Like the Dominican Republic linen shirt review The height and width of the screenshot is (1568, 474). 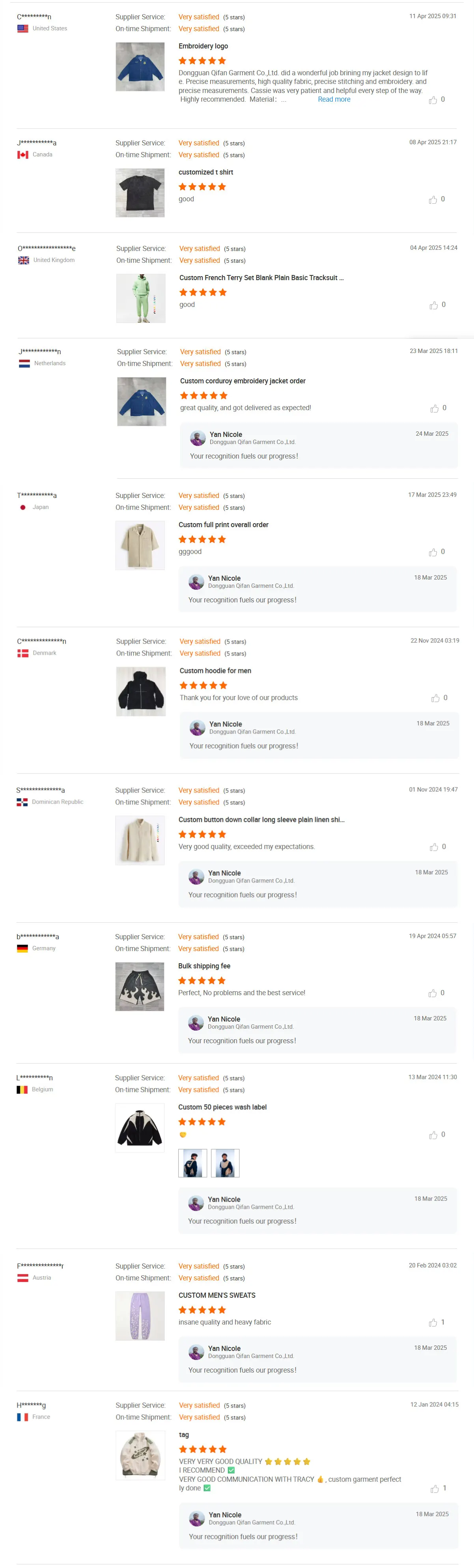(x=434, y=847)
